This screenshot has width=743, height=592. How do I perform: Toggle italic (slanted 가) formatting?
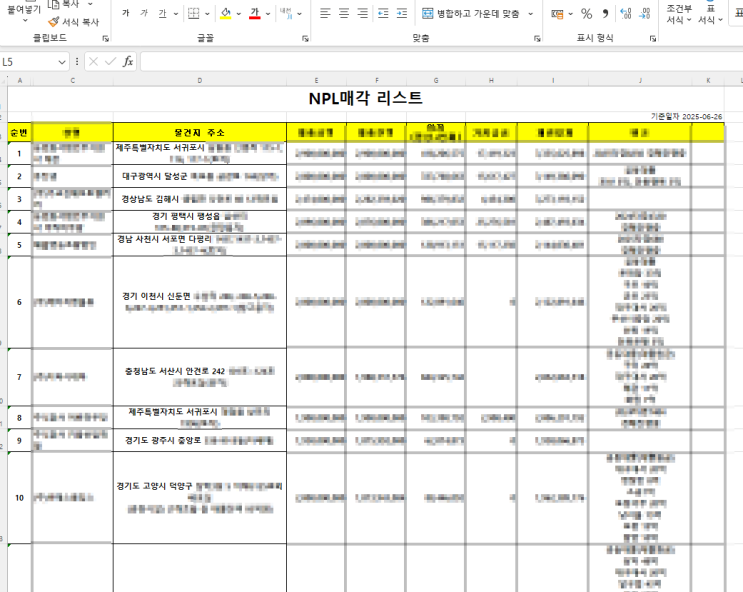[144, 13]
